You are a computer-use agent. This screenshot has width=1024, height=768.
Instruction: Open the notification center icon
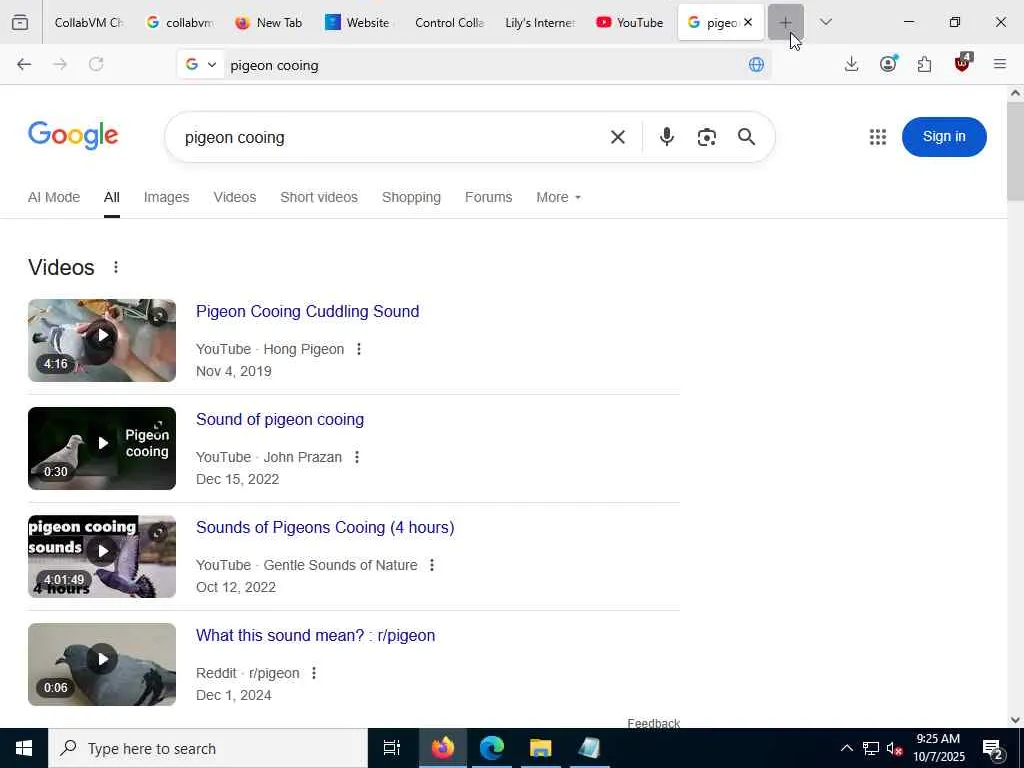tap(993, 749)
